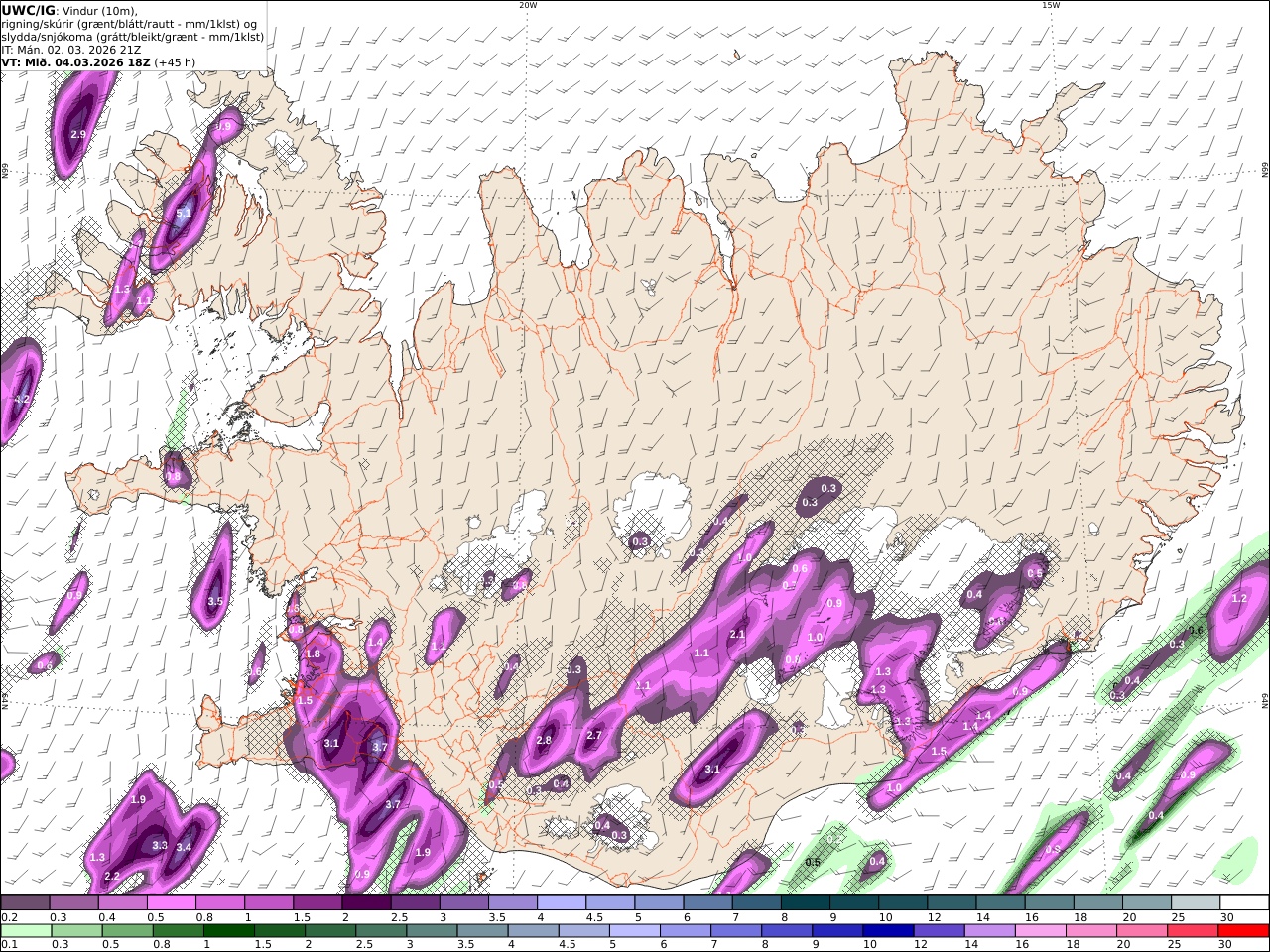
Task: Select the 2.2 value on the map's bottom left
Action: [x=112, y=876]
